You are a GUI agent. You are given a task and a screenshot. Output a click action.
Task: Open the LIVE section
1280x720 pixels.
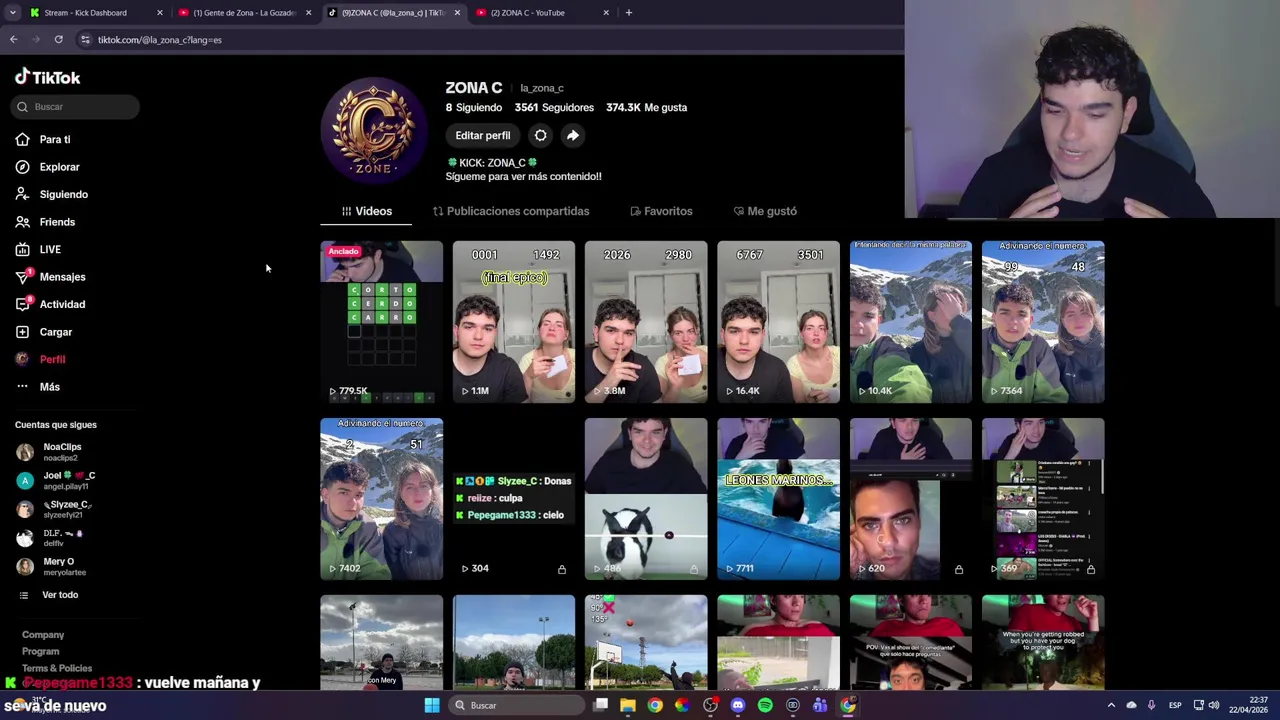(39, 249)
